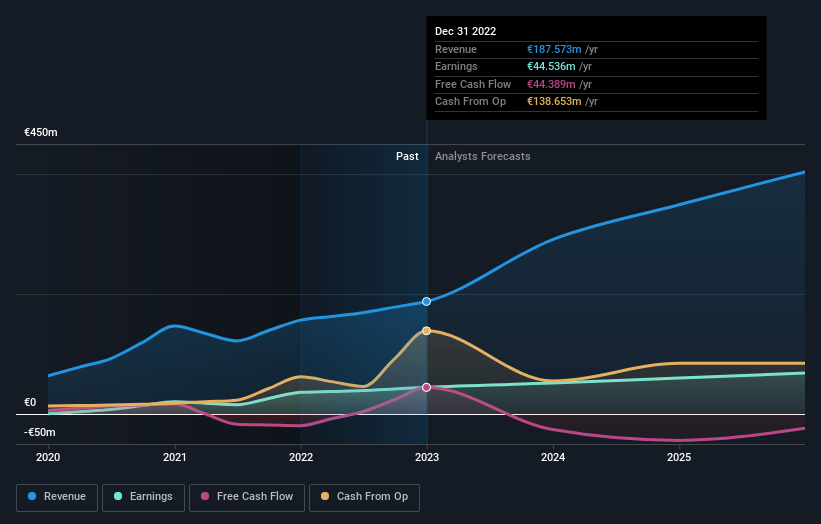Click the 'Cash From Op' row label in tooltip
This screenshot has width=821, height=524.
point(471,102)
